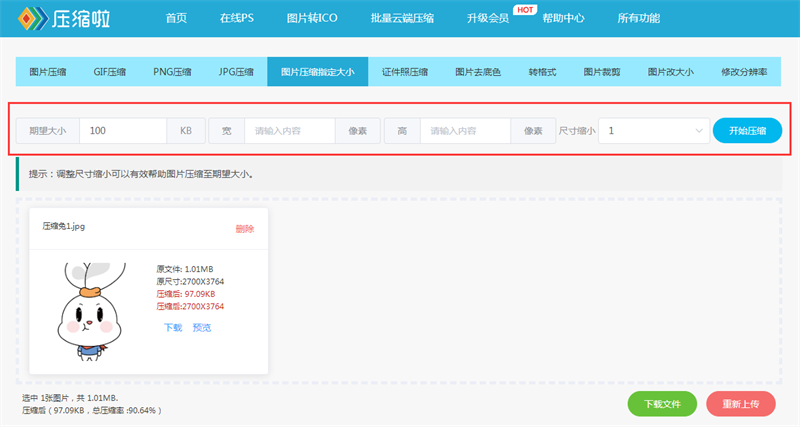Click the green 下载文件 button
Screen dimensions: 800x427
coord(662,404)
